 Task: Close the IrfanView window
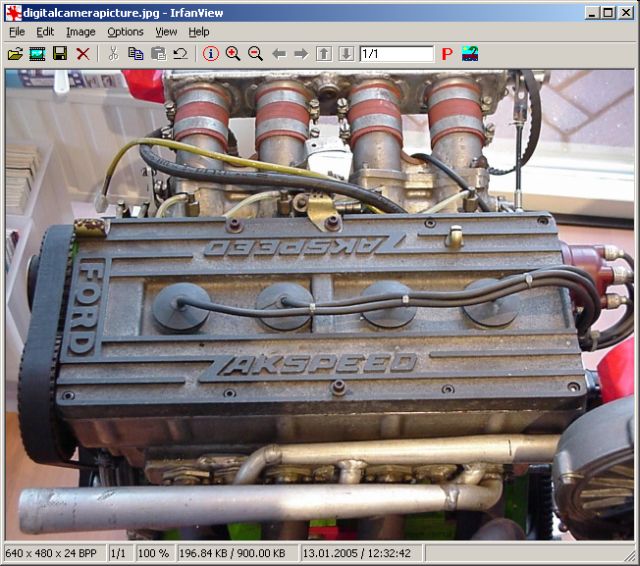point(626,13)
